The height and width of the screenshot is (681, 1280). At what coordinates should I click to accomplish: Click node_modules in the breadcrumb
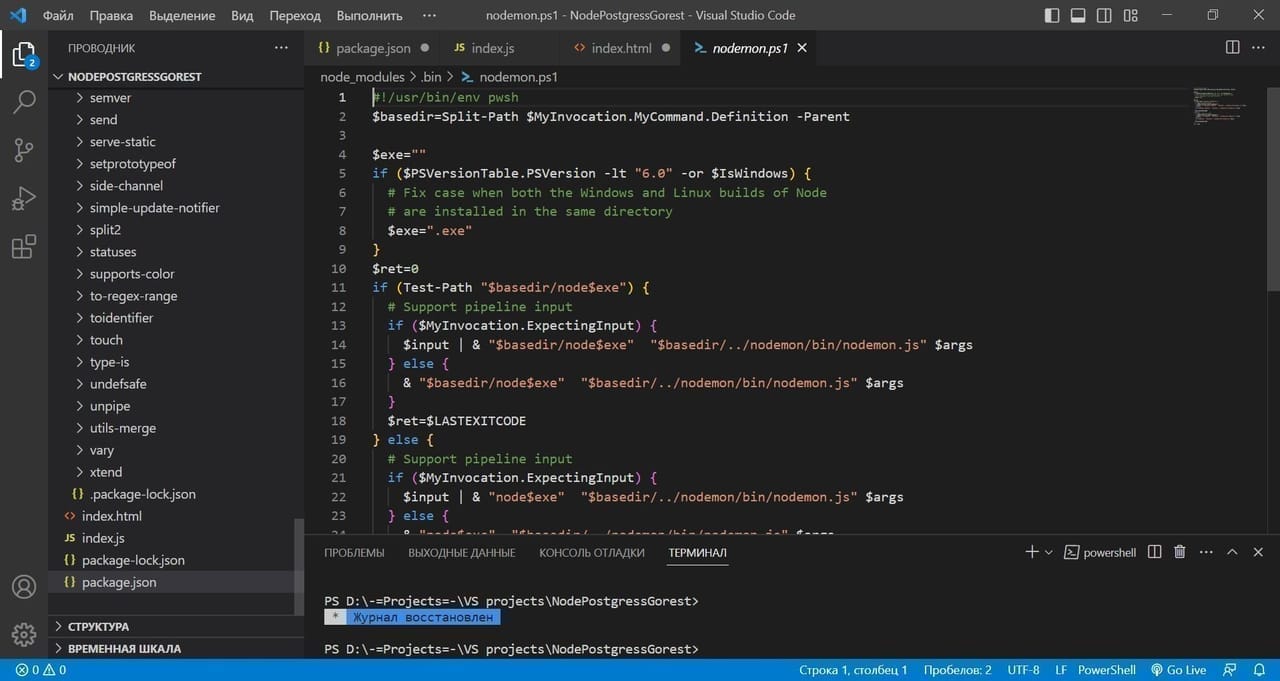(x=362, y=77)
